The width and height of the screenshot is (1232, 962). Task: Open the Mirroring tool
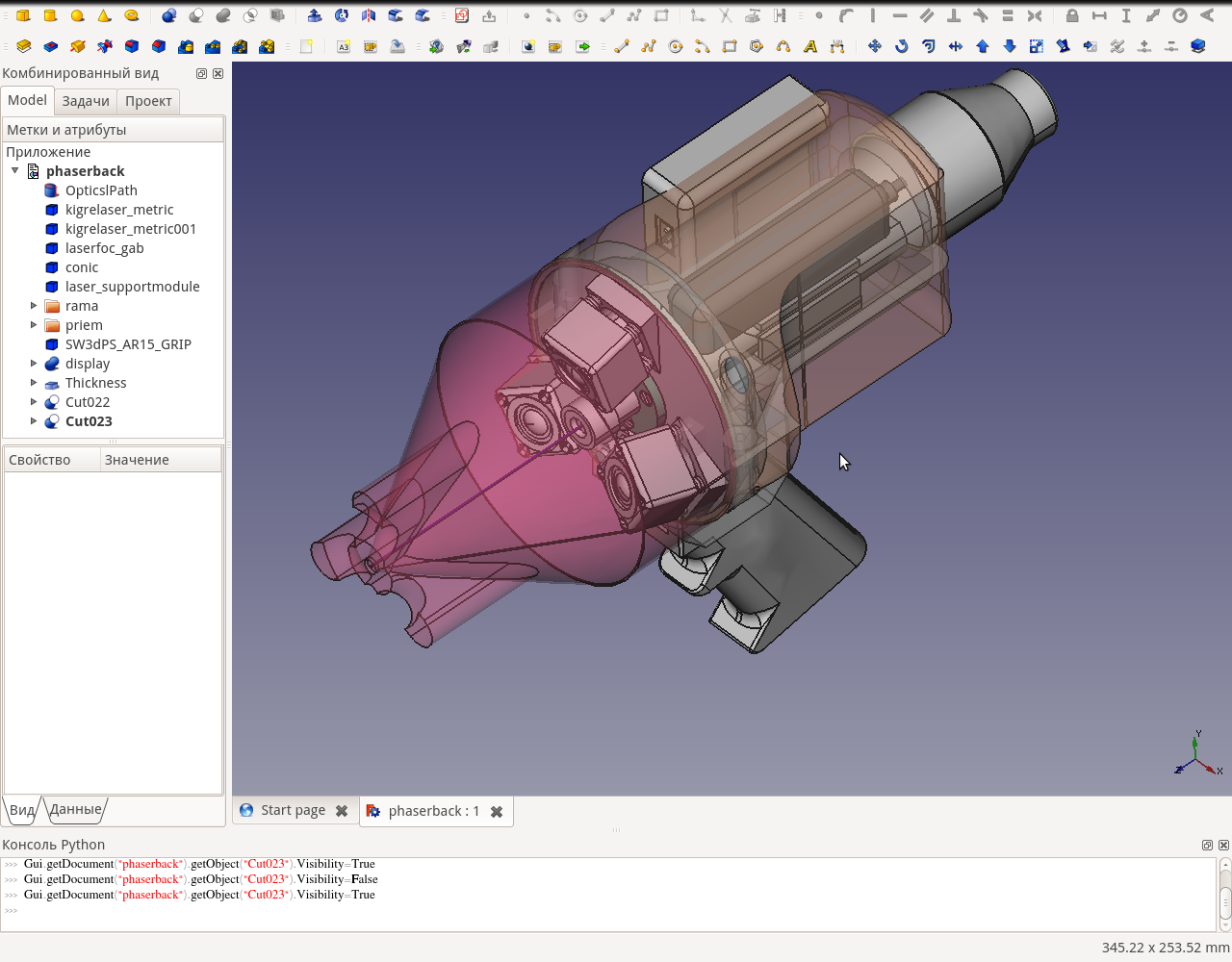pyautogui.click(x=368, y=14)
